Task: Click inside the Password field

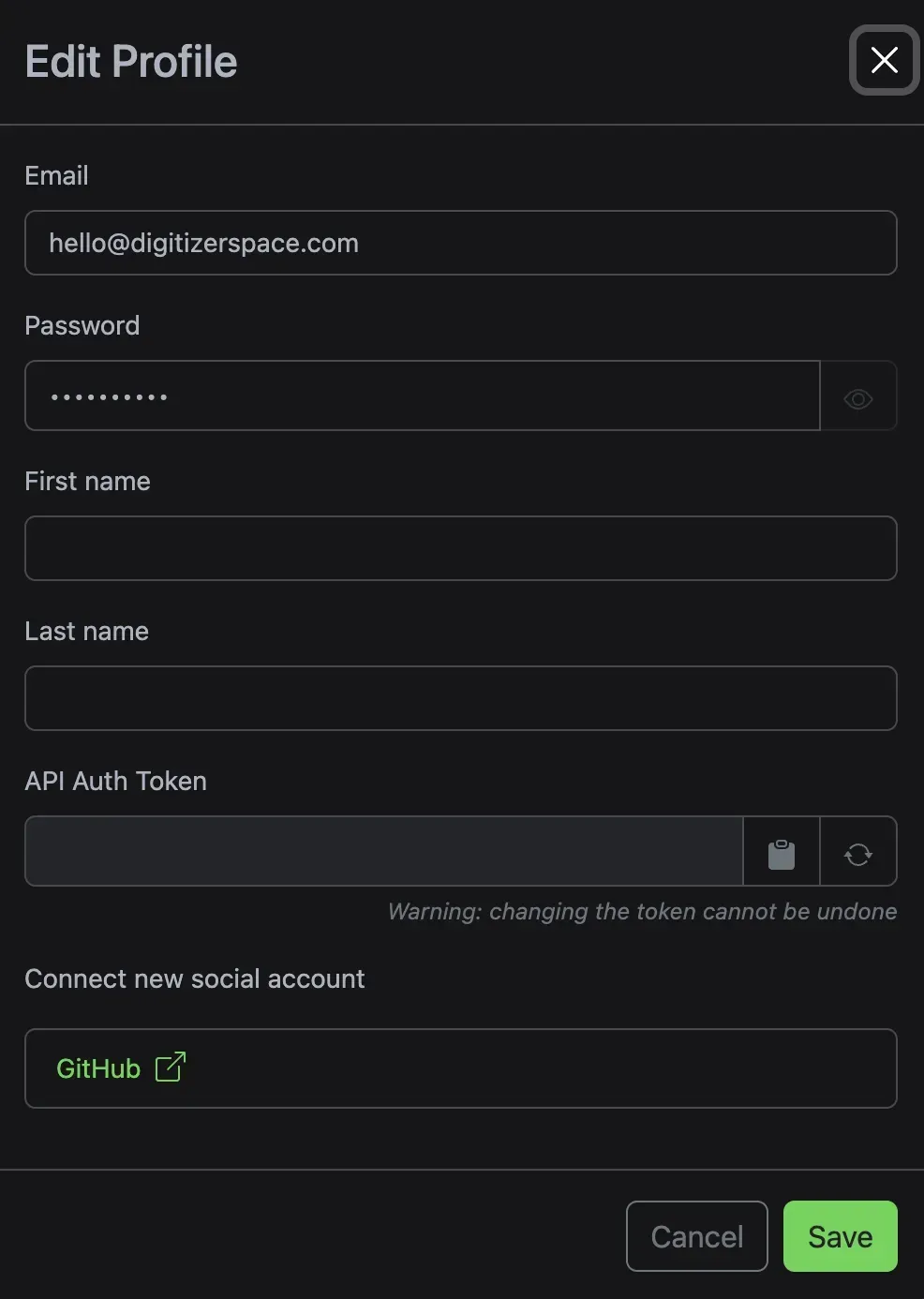Action: click(423, 396)
